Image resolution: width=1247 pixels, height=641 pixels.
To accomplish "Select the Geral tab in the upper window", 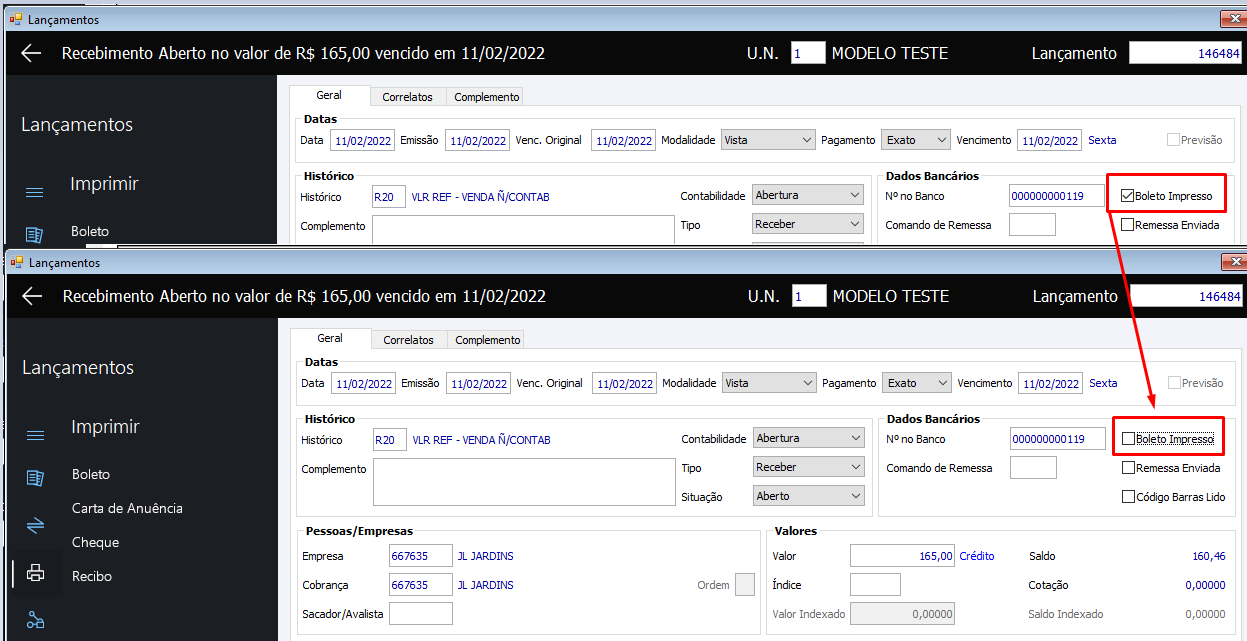I will tap(329, 96).
